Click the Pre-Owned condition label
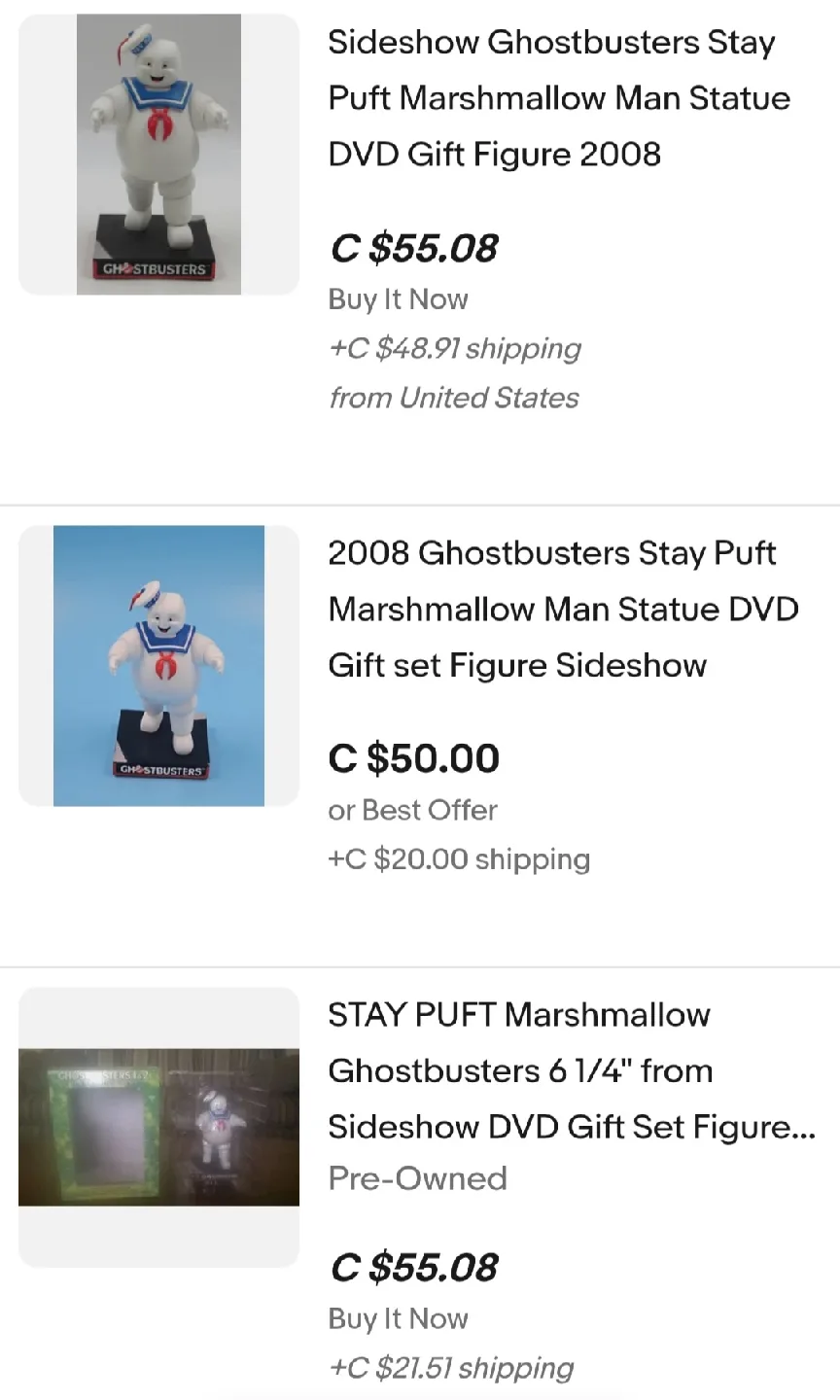Image resolution: width=840 pixels, height=1400 pixels. pos(417,1178)
